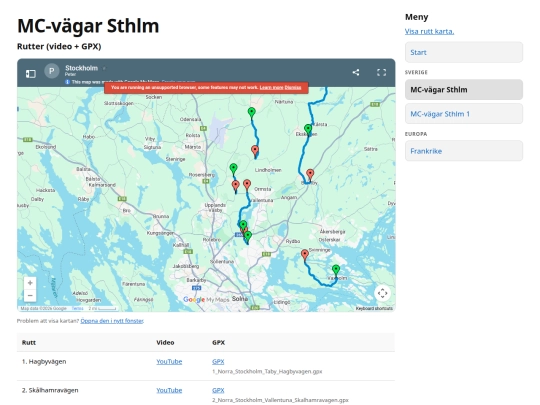The width and height of the screenshot is (540, 405).
Task: Zoom out the map with minus button
Action: click(30, 295)
